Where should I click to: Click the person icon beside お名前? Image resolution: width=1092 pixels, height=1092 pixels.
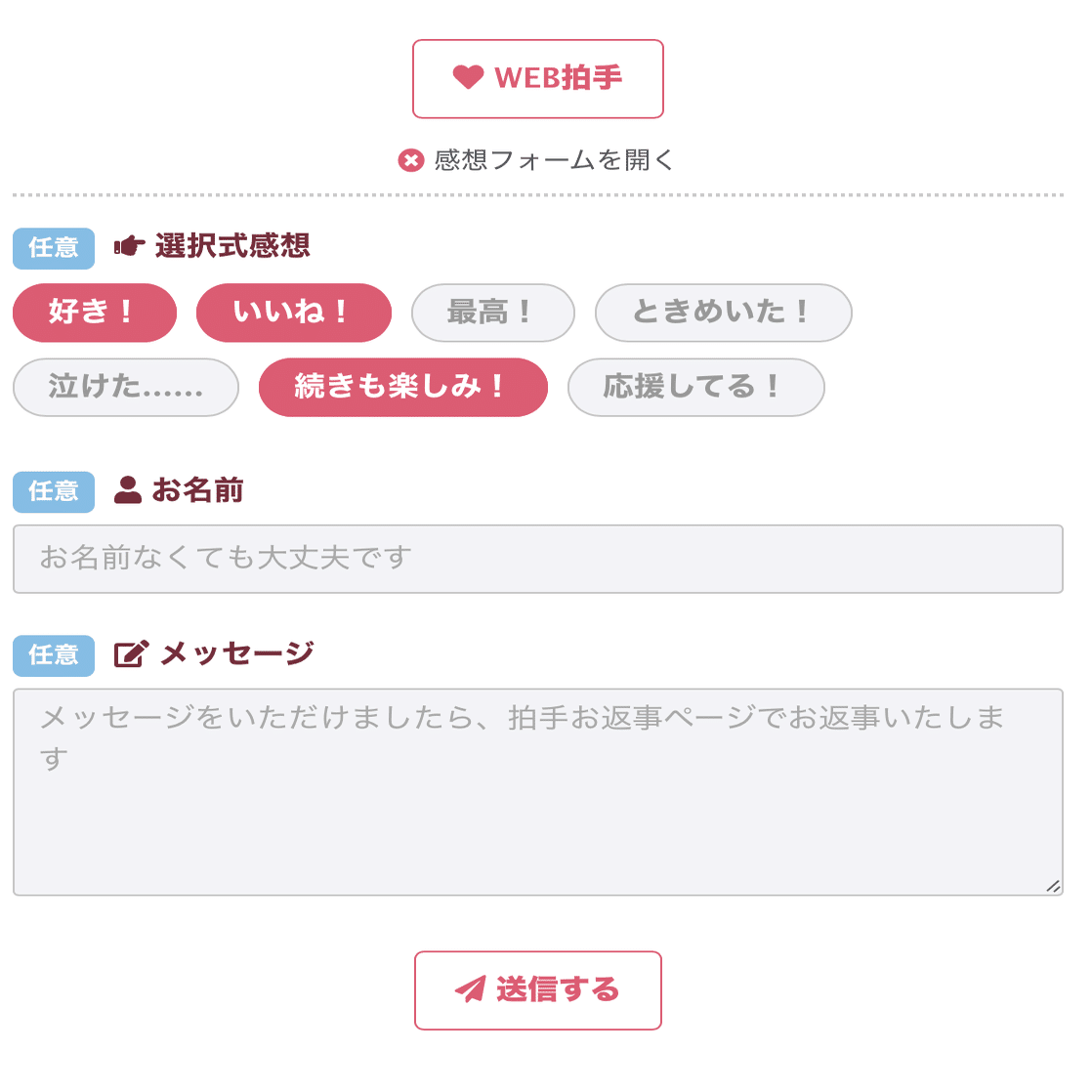(128, 490)
